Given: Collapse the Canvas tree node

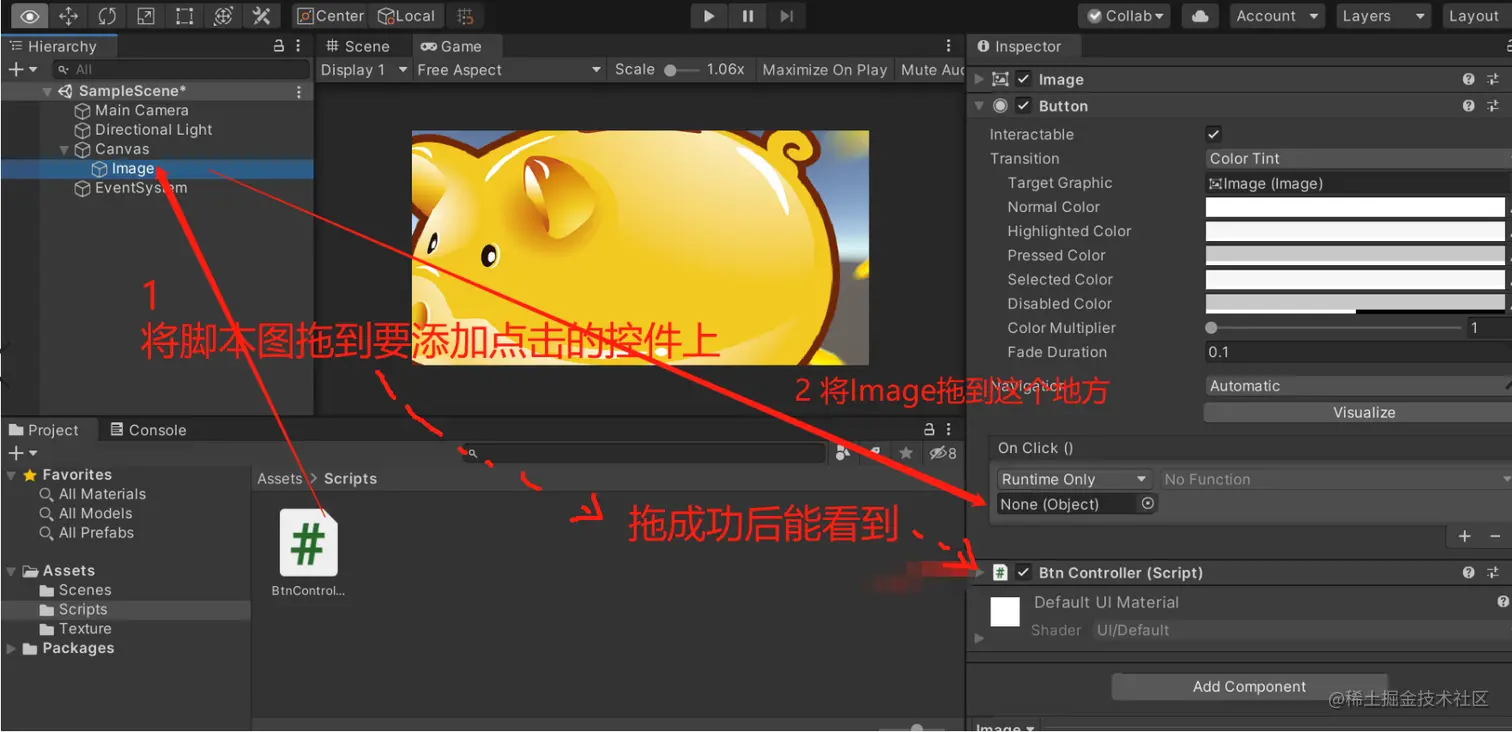Looking at the screenshot, I should tap(66, 150).
